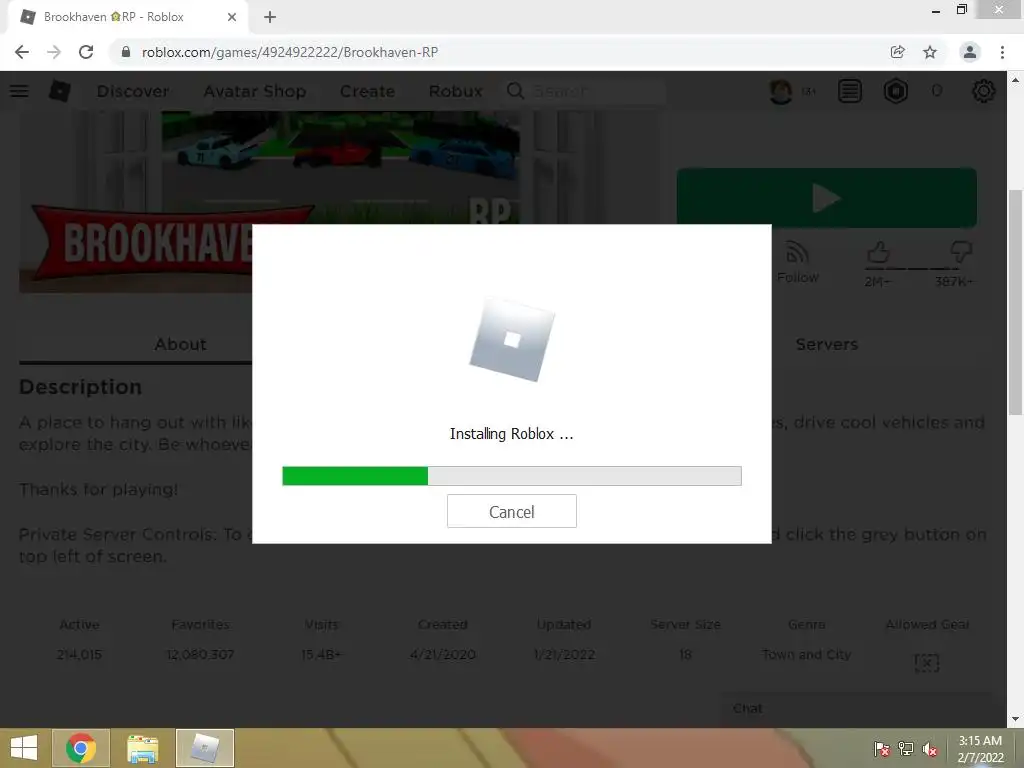This screenshot has height=768, width=1024.
Task: Click the Robux hexagon icon
Action: point(896,91)
